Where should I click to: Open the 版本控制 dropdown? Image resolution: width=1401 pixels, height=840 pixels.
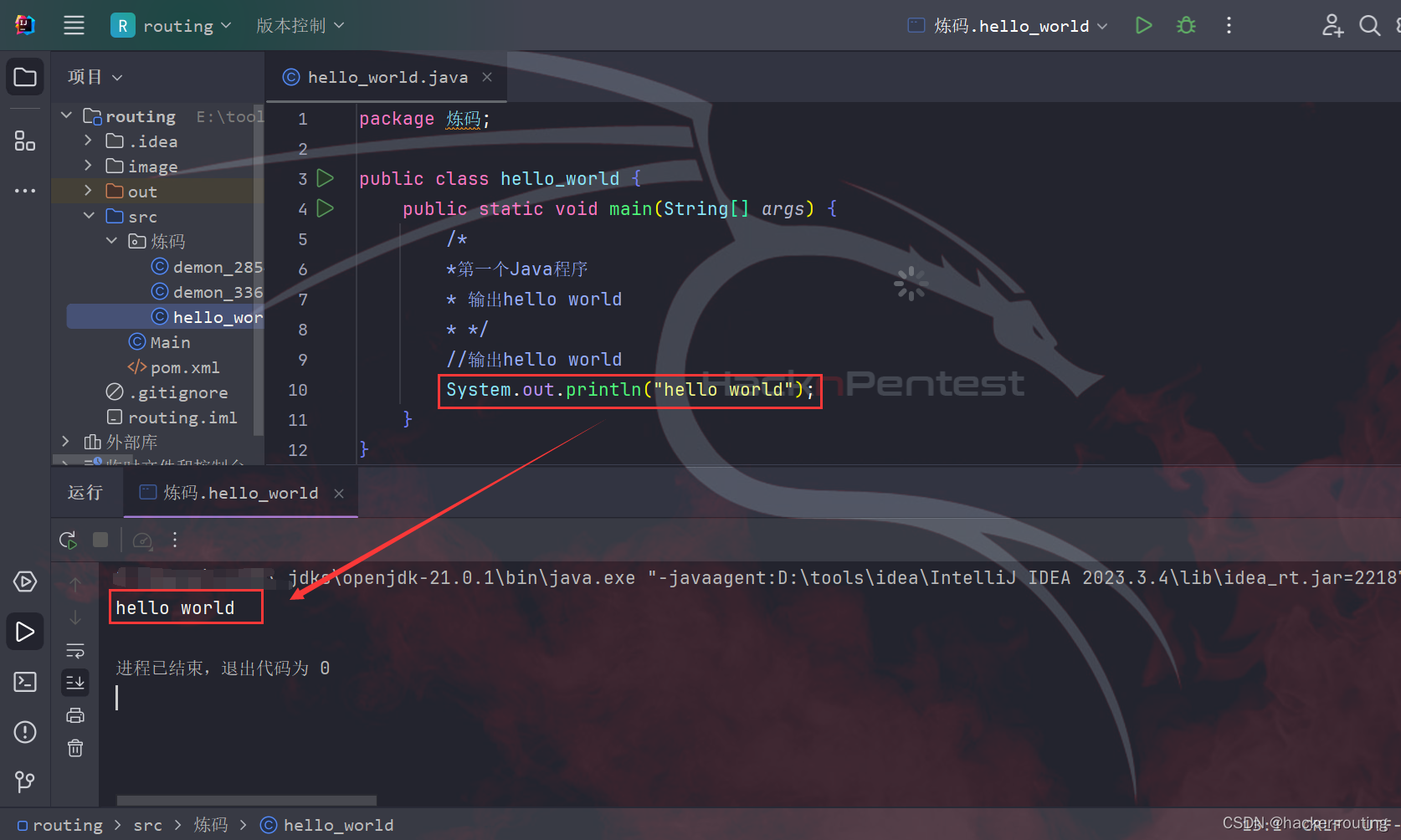pos(299,25)
